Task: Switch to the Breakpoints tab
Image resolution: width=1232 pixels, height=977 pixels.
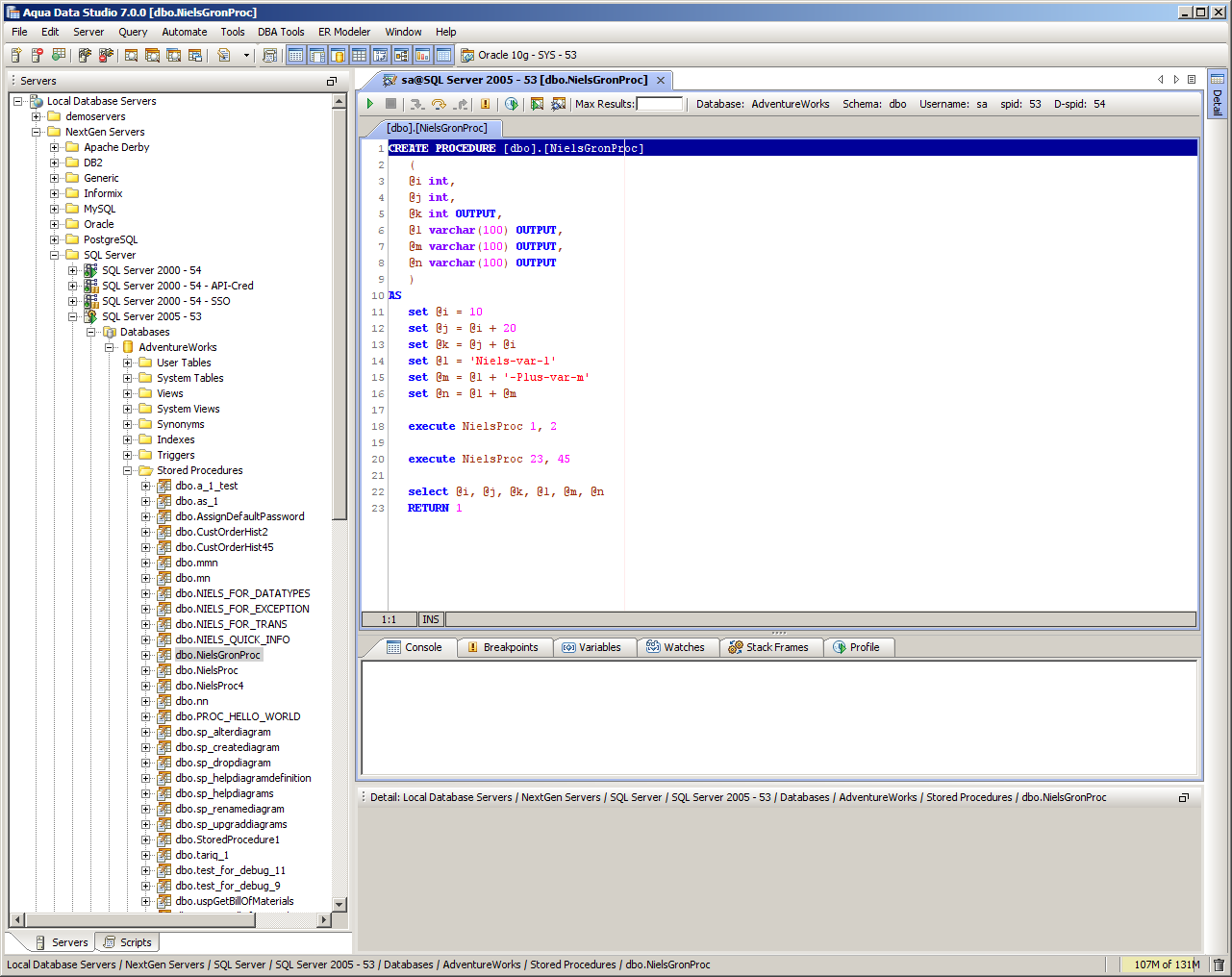Action: click(x=502, y=647)
